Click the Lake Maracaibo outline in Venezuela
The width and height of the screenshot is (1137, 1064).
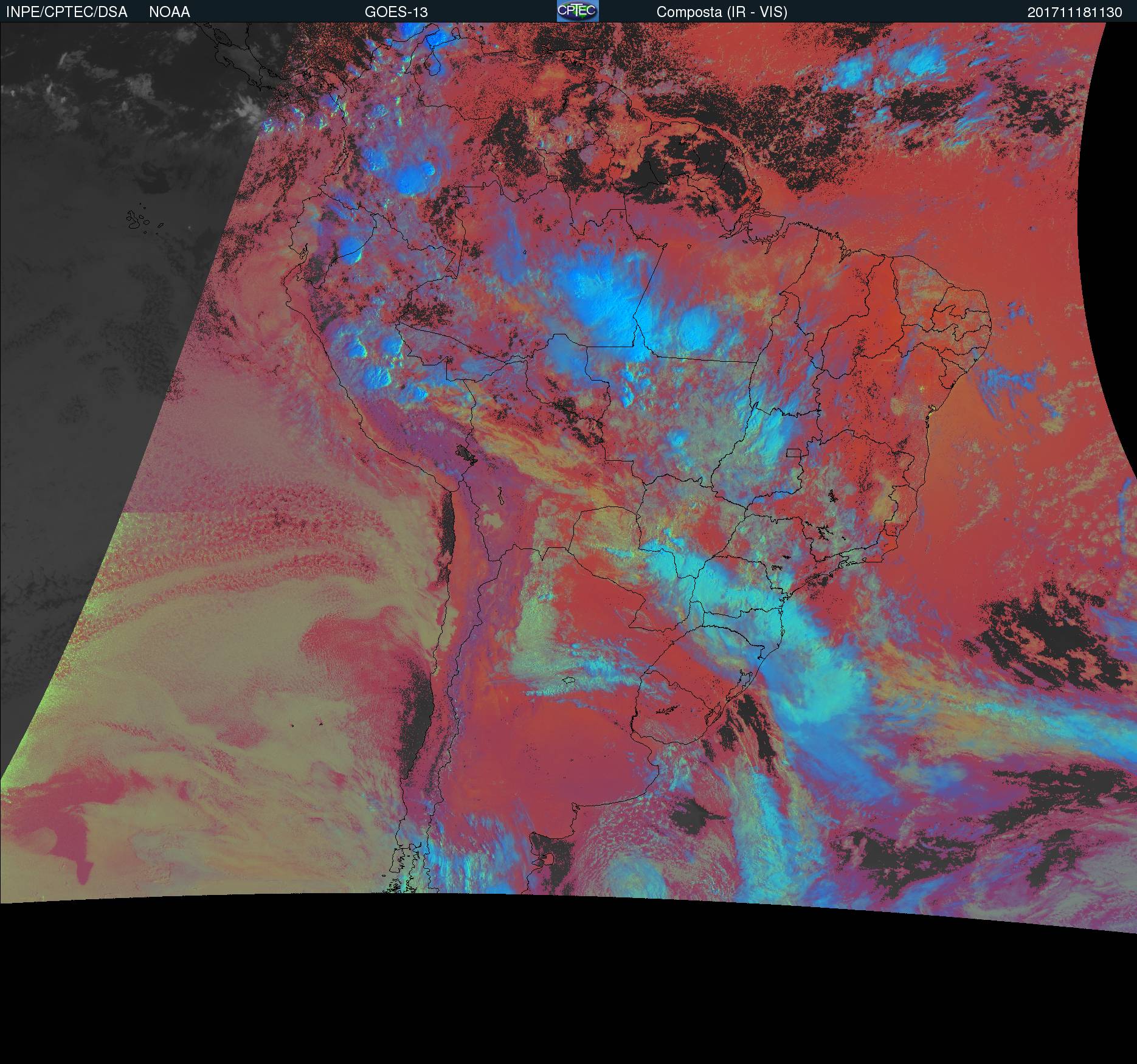(x=435, y=64)
